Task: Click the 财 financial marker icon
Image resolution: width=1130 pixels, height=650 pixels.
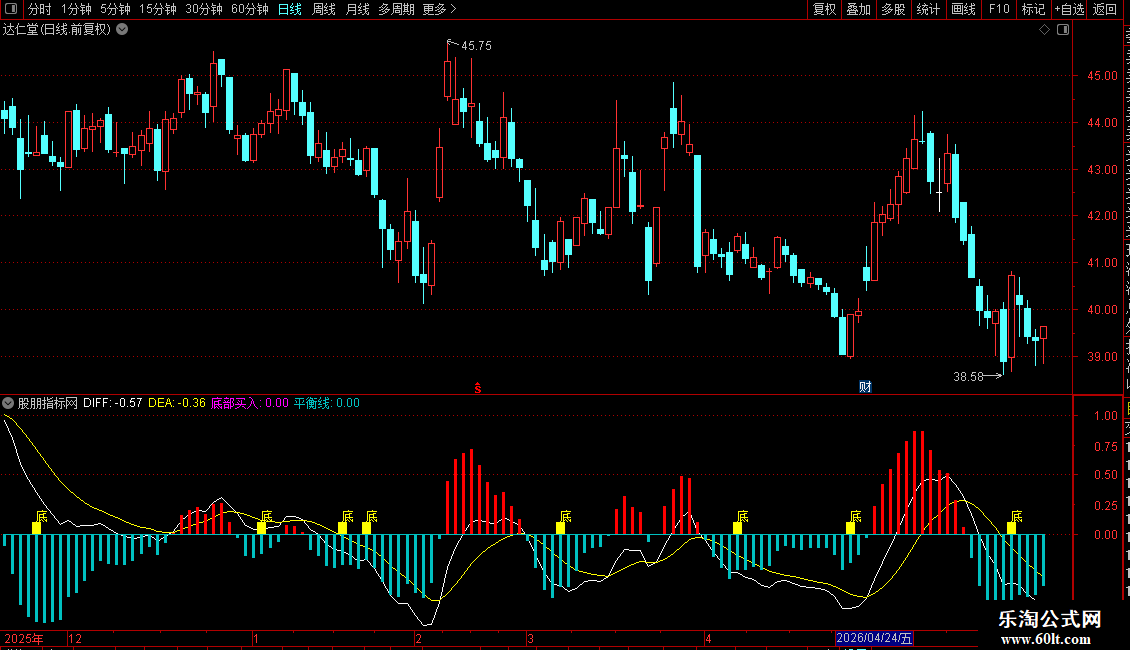Action: (866, 387)
